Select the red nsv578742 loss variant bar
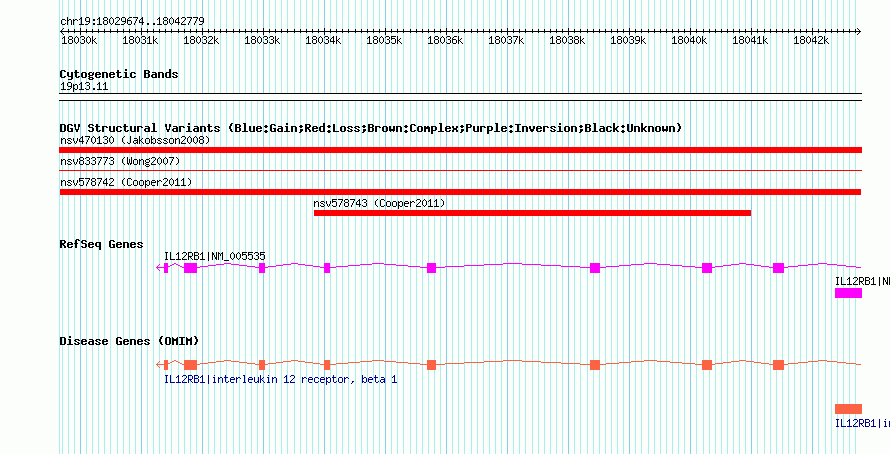This screenshot has height=454, width=890. [461, 192]
